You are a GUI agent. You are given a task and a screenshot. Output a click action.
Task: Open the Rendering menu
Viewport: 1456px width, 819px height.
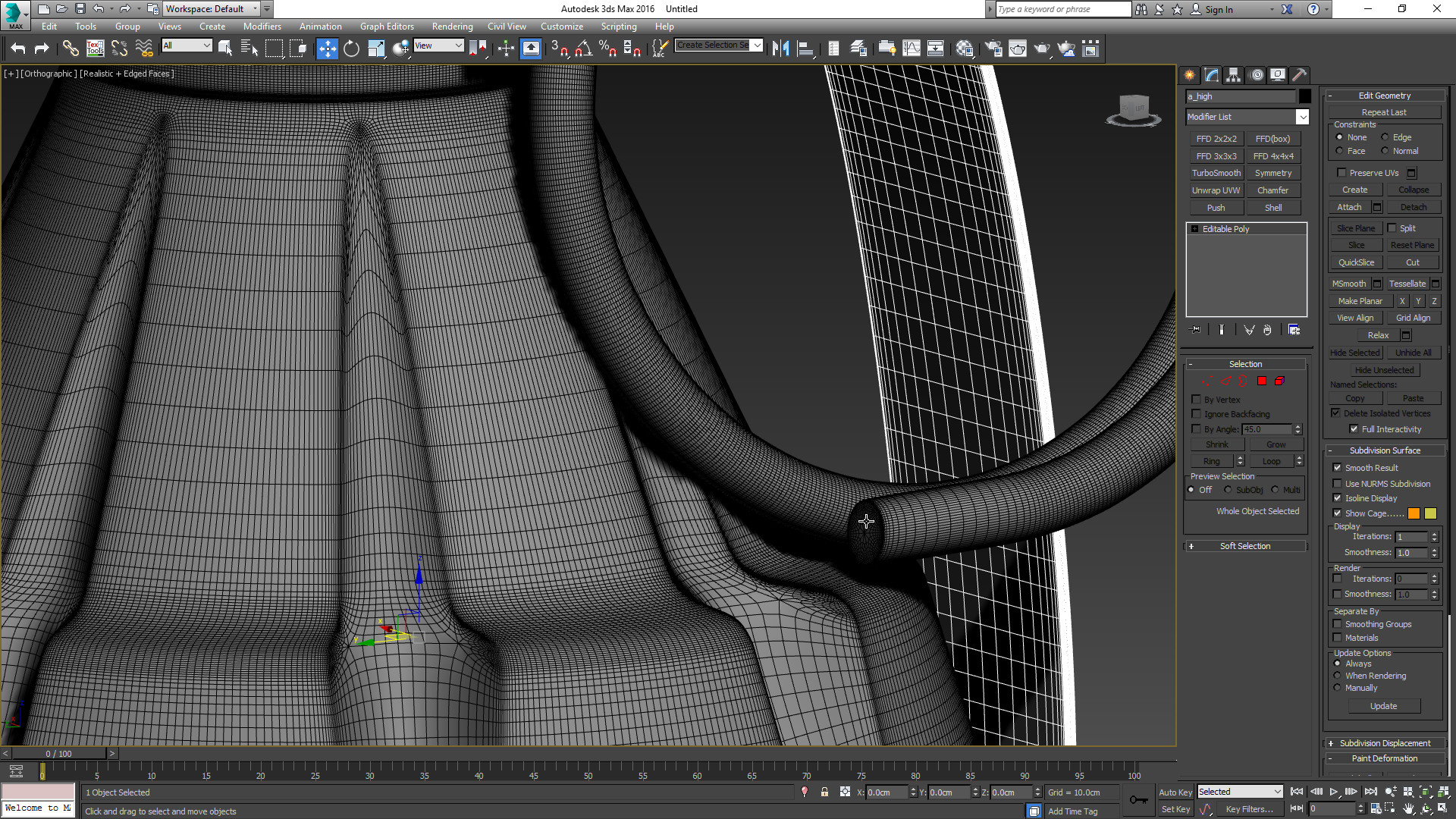point(452,27)
